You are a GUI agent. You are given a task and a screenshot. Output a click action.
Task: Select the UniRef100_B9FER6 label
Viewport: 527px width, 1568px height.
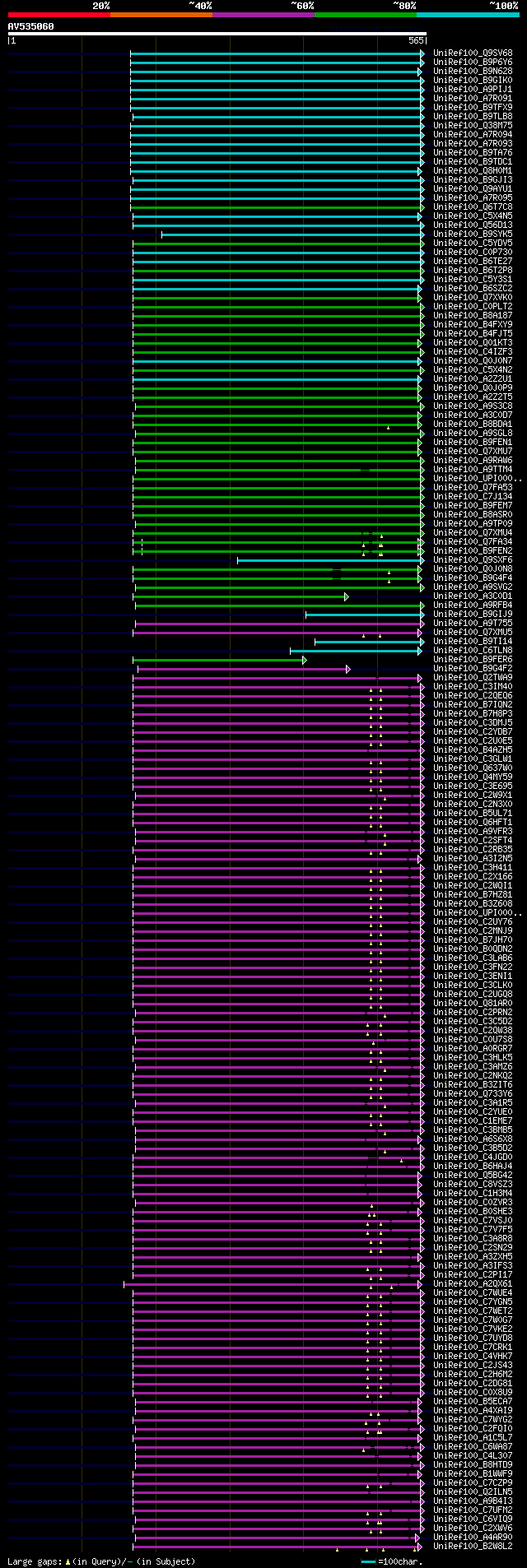tap(473, 660)
